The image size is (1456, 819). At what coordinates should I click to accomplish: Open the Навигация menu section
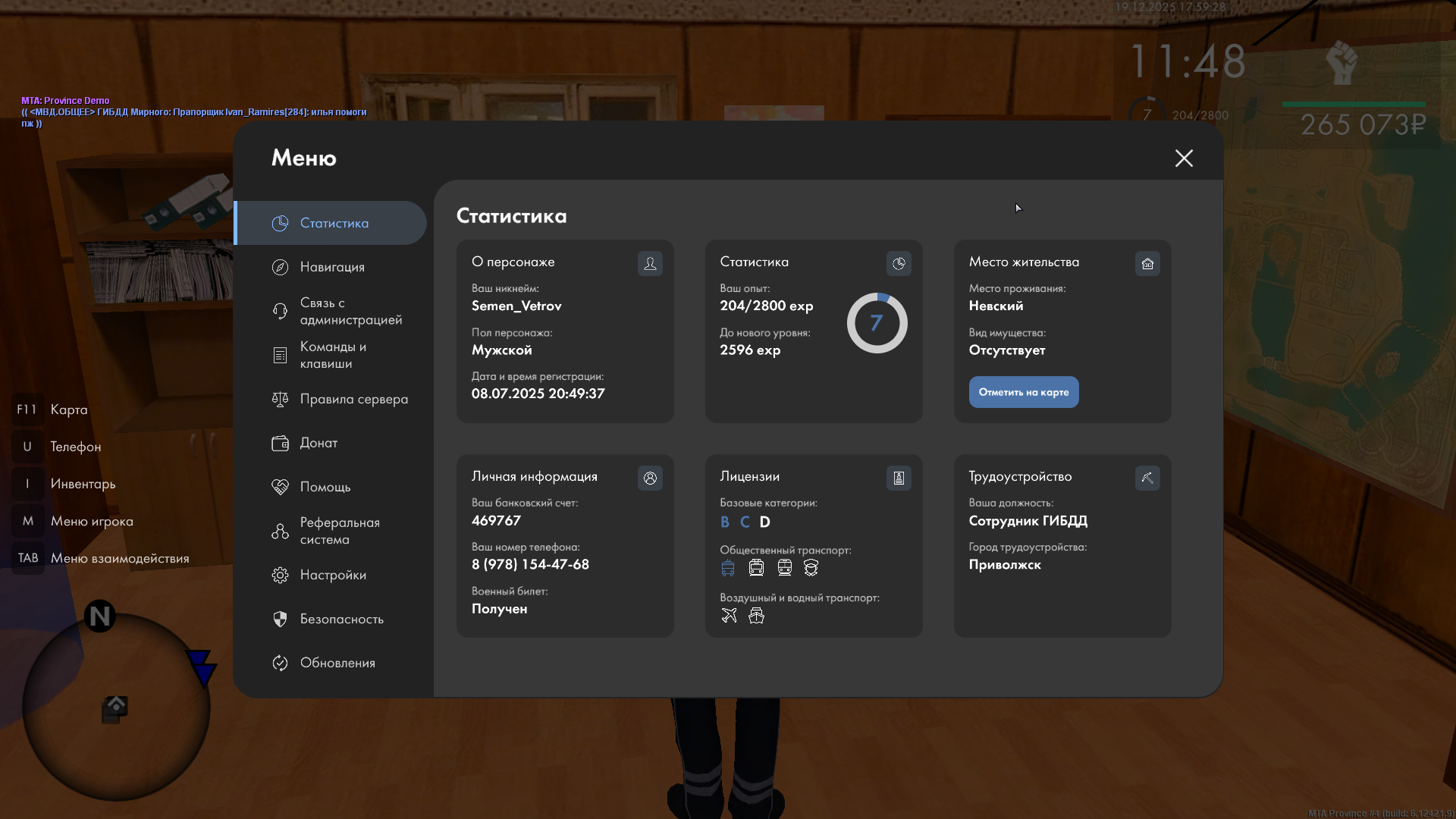tap(331, 267)
